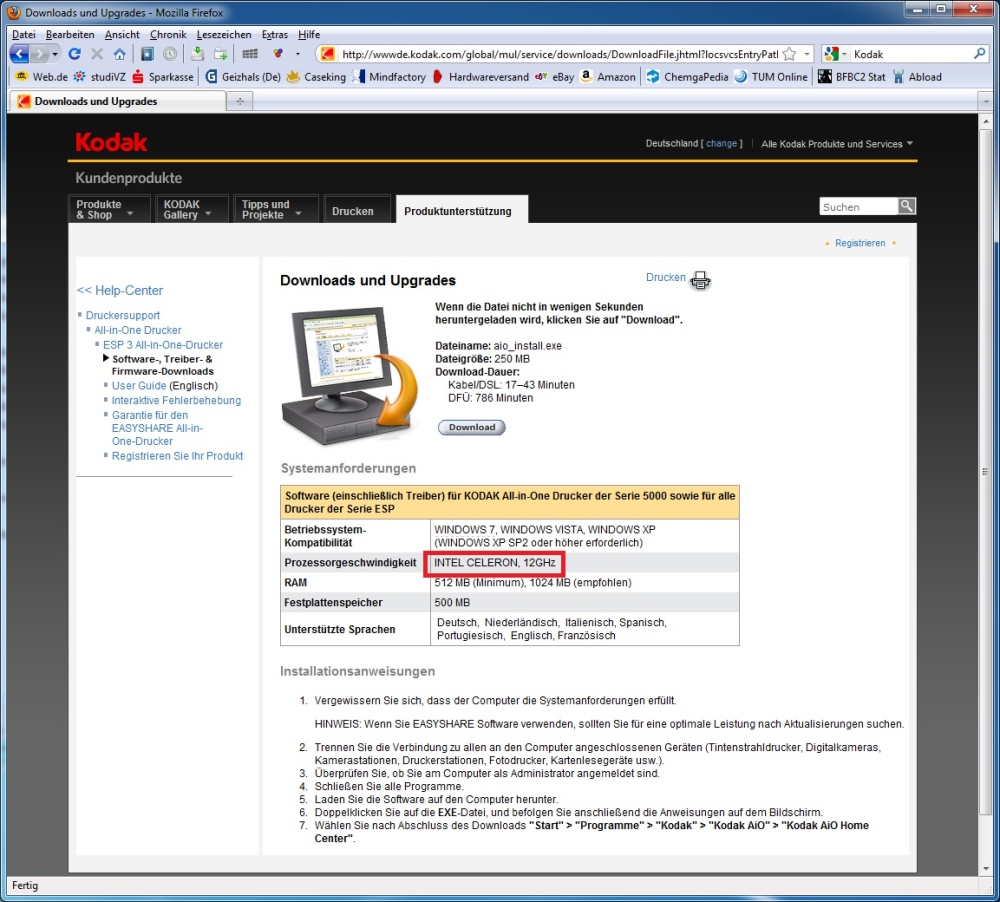The width and height of the screenshot is (1000, 902).
Task: Click the Kodak site identity icon in address bar
Action: coord(327,54)
